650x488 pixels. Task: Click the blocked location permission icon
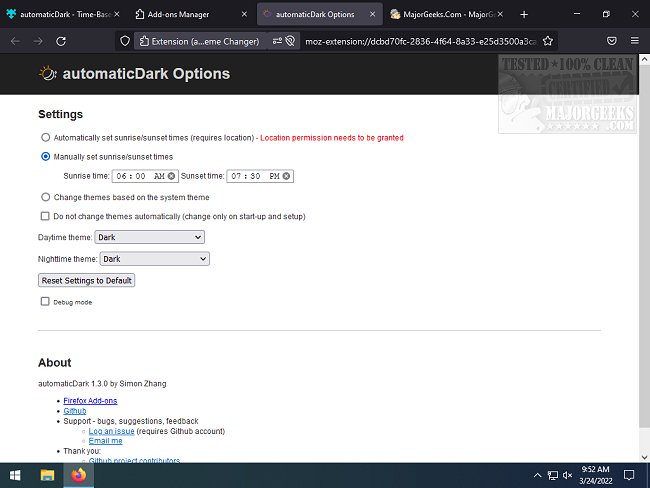290,41
